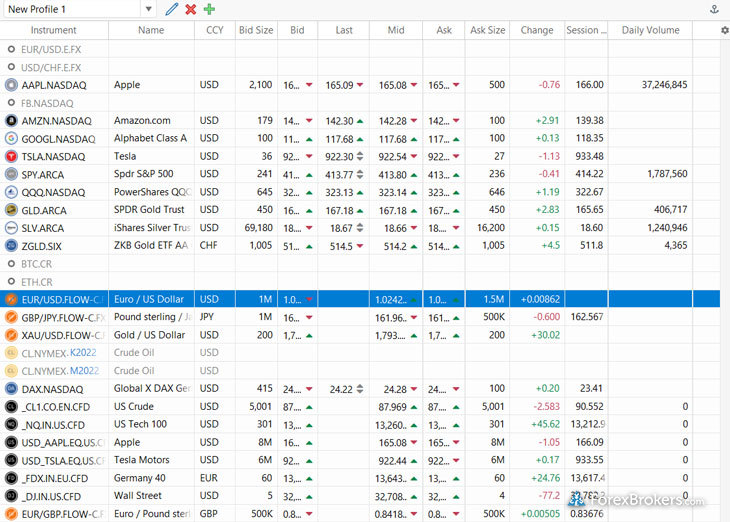This screenshot has height=522, width=730.
Task: Select the BTC.CR inactive row
Action: (x=360, y=264)
